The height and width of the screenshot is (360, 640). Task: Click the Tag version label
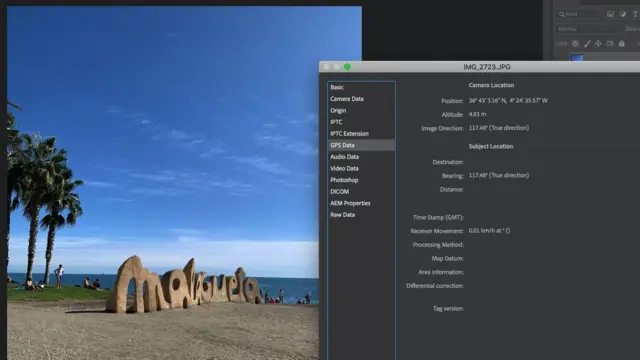pyautogui.click(x=448, y=309)
